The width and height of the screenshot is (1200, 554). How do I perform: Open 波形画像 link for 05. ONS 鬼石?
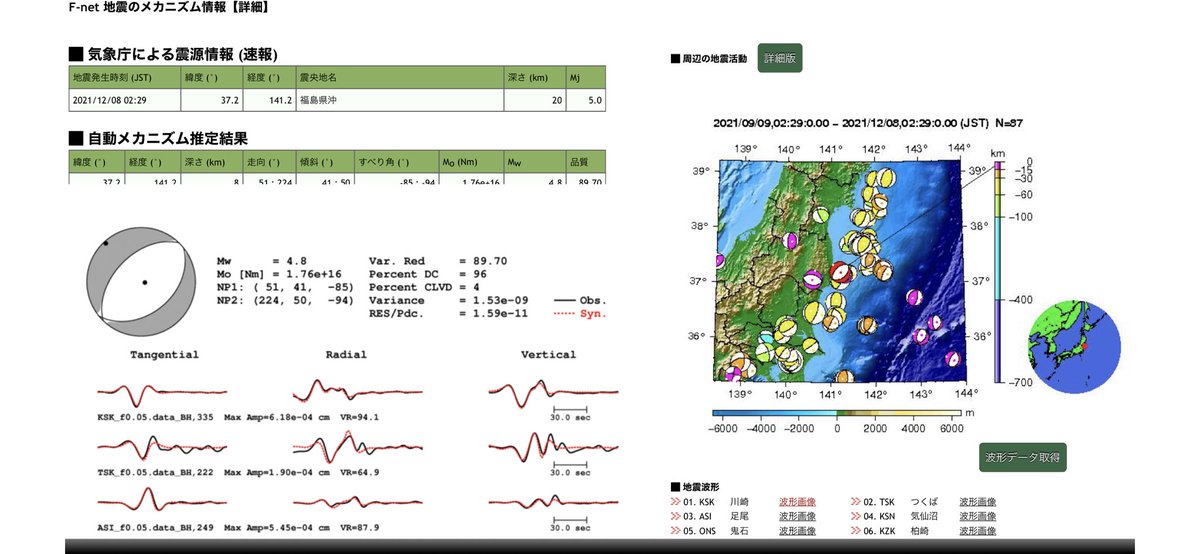[x=797, y=532]
